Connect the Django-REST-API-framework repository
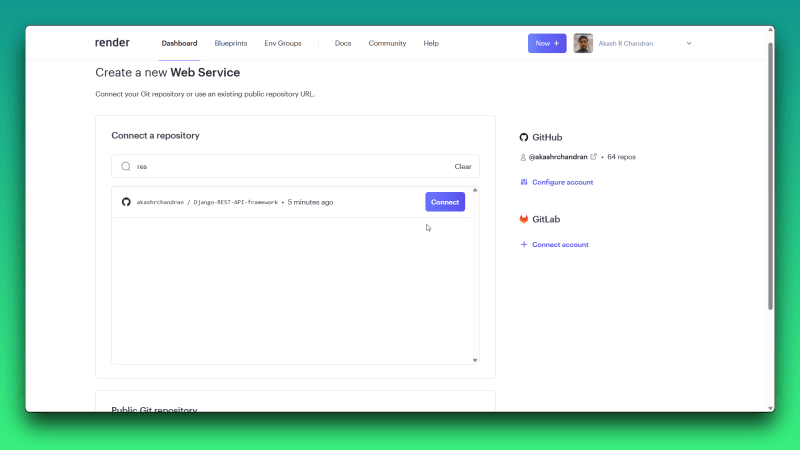The width and height of the screenshot is (800, 450). point(445,202)
